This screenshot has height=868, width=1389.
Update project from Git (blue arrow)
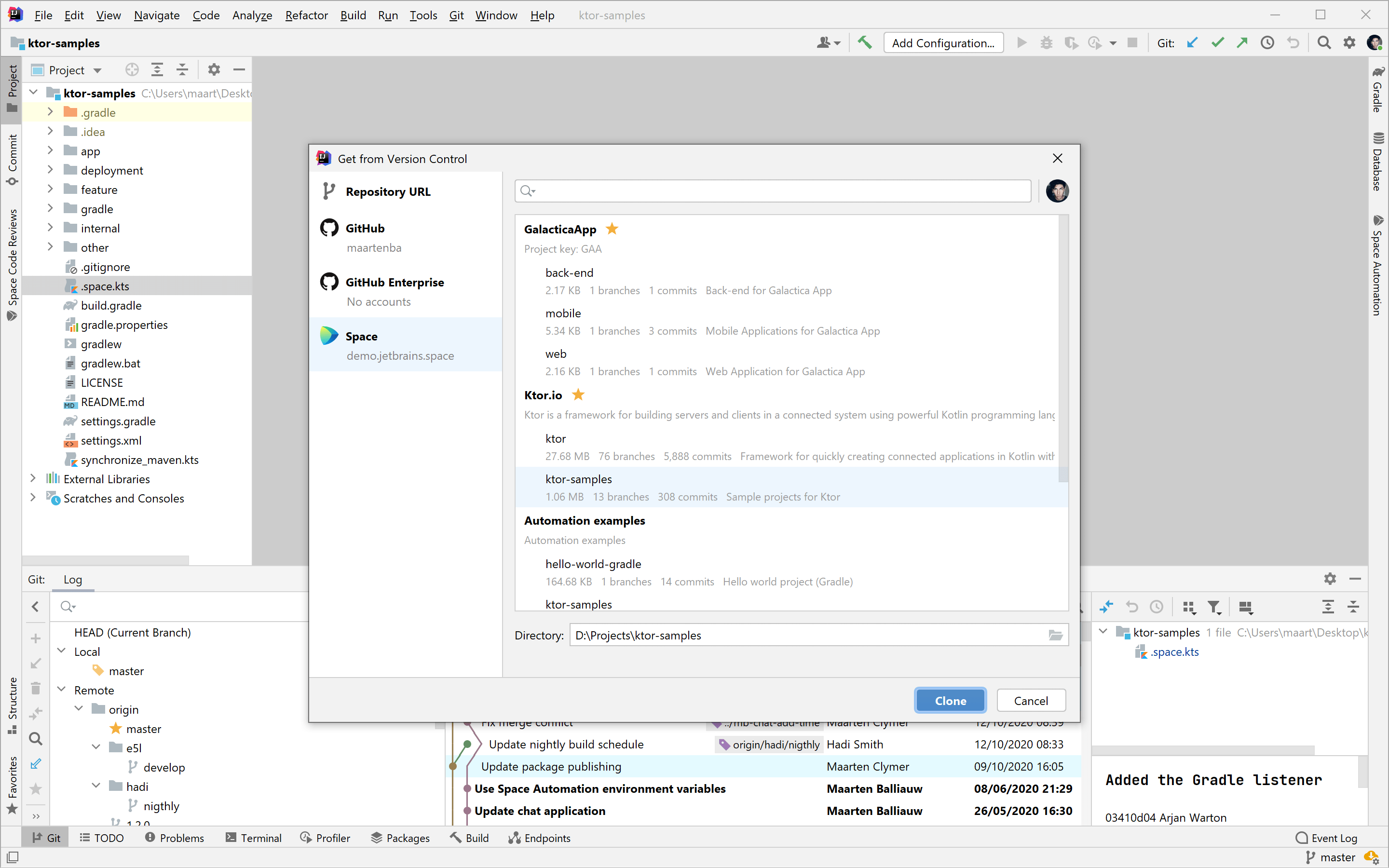tap(1193, 42)
